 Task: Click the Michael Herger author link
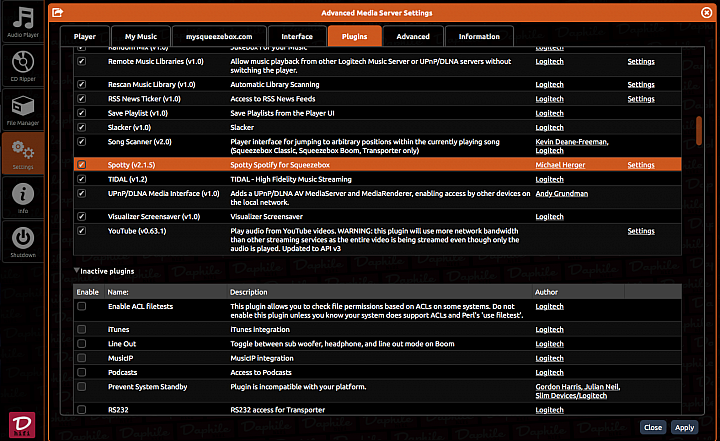(560, 165)
